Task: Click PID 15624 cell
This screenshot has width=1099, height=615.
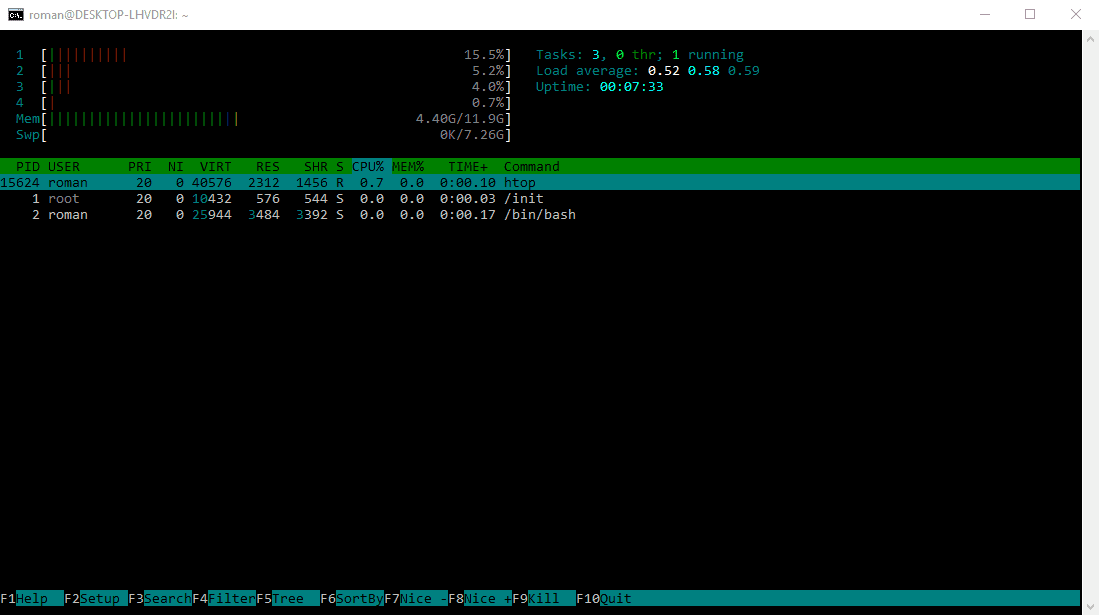Action: (x=20, y=182)
